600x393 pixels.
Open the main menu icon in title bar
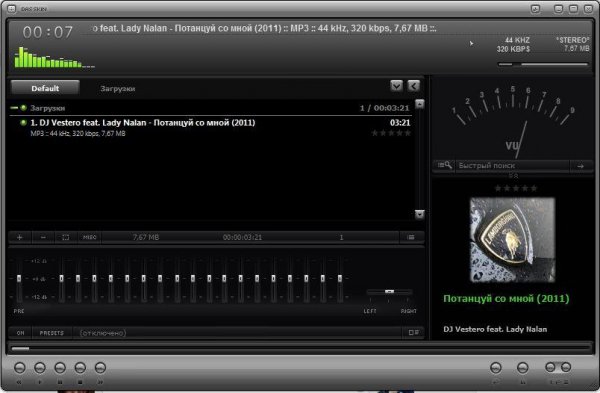[11, 8]
